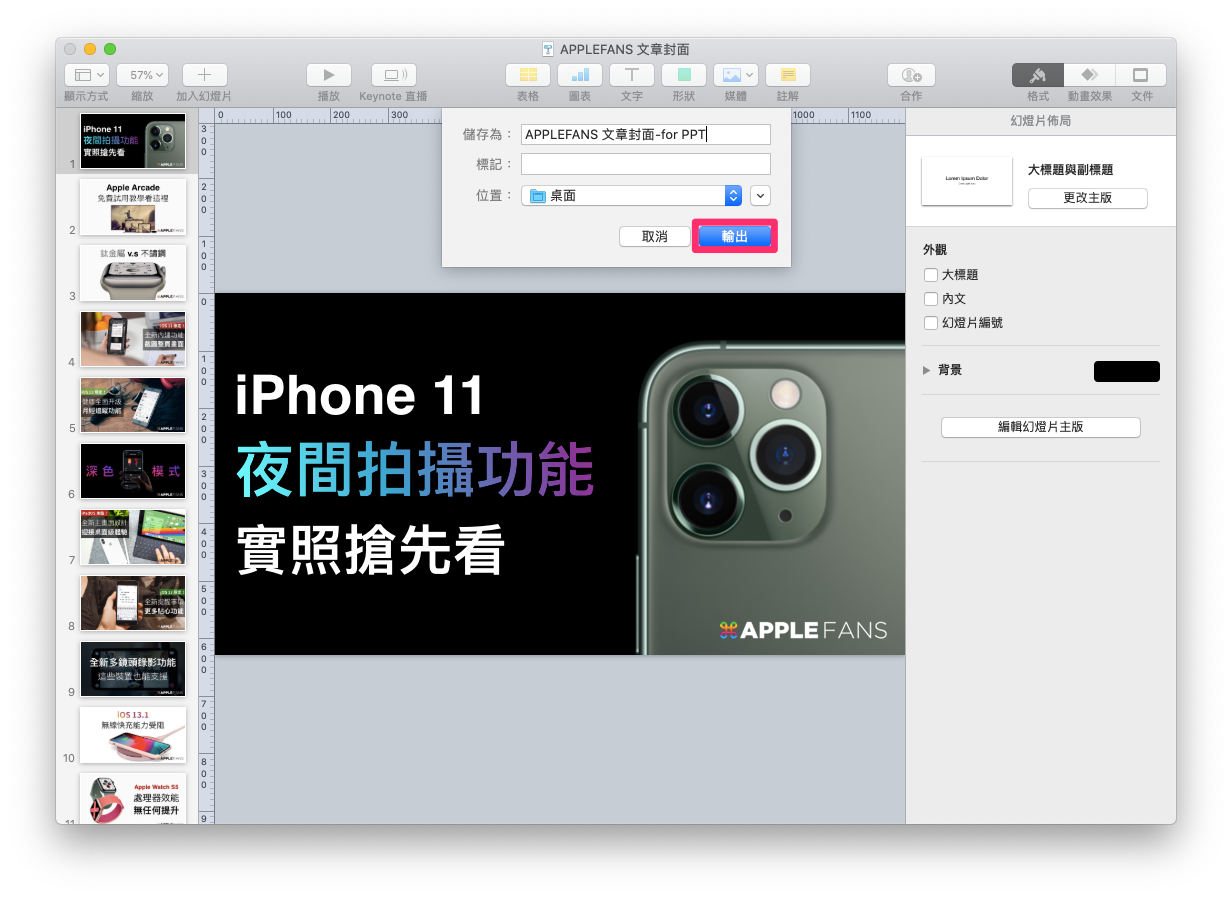The width and height of the screenshot is (1232, 898).
Task: Expand the Background (背景) disclosure triangle
Action: pyautogui.click(x=927, y=370)
